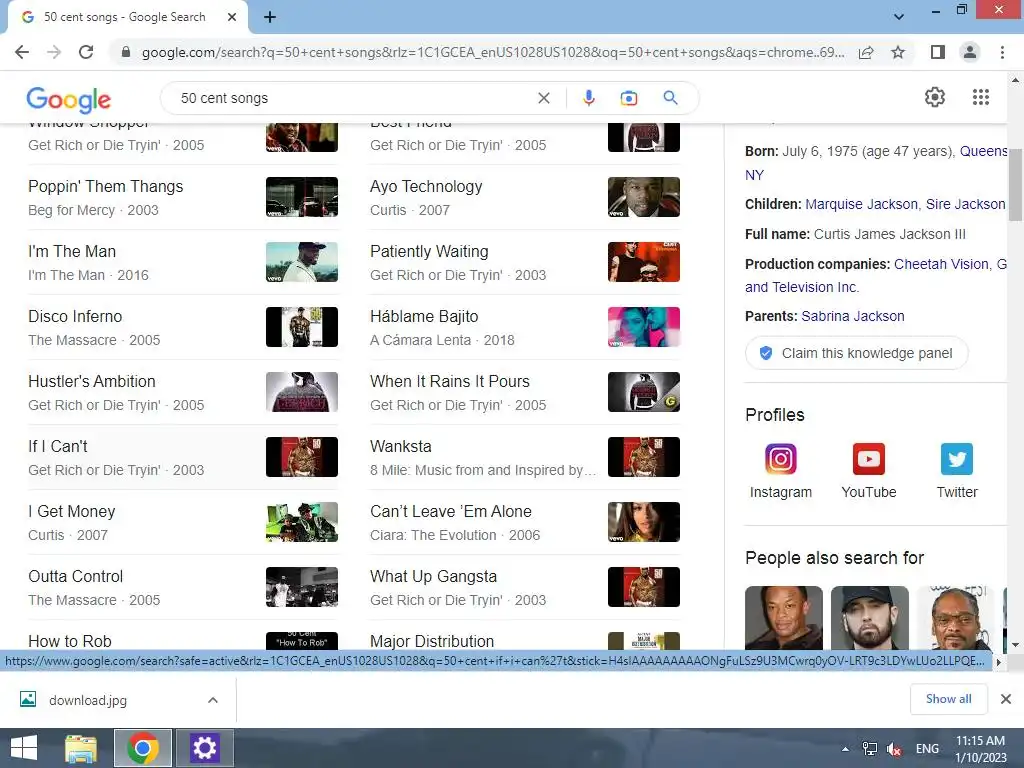Close the downloads bar

coord(1006,699)
